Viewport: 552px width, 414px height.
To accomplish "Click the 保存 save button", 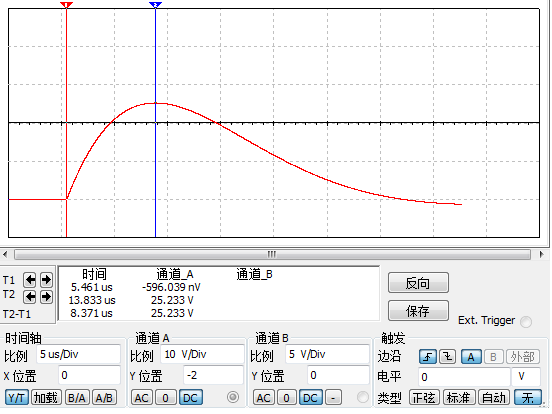I will tap(418, 310).
